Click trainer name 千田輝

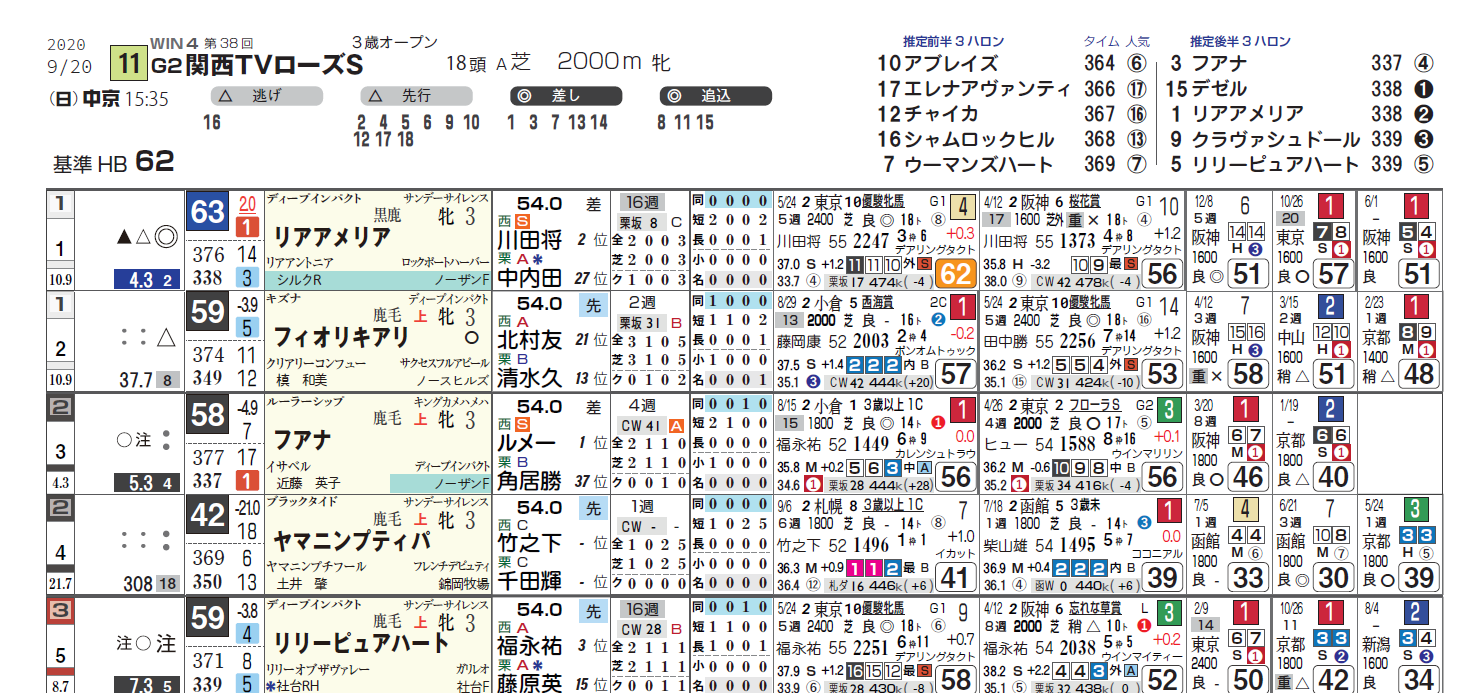(529, 581)
